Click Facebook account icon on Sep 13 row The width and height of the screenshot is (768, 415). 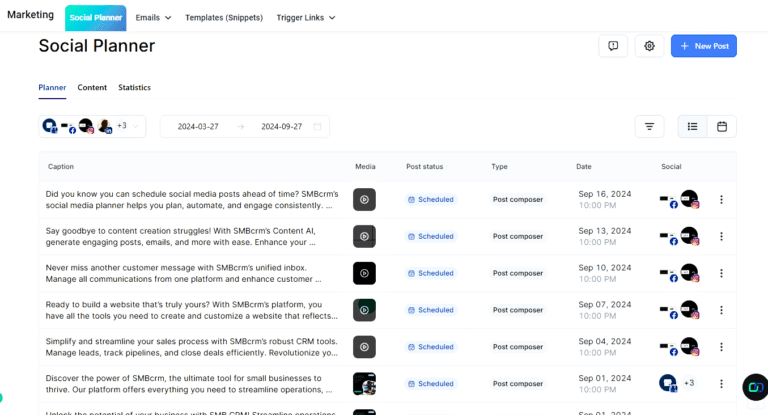tap(669, 237)
